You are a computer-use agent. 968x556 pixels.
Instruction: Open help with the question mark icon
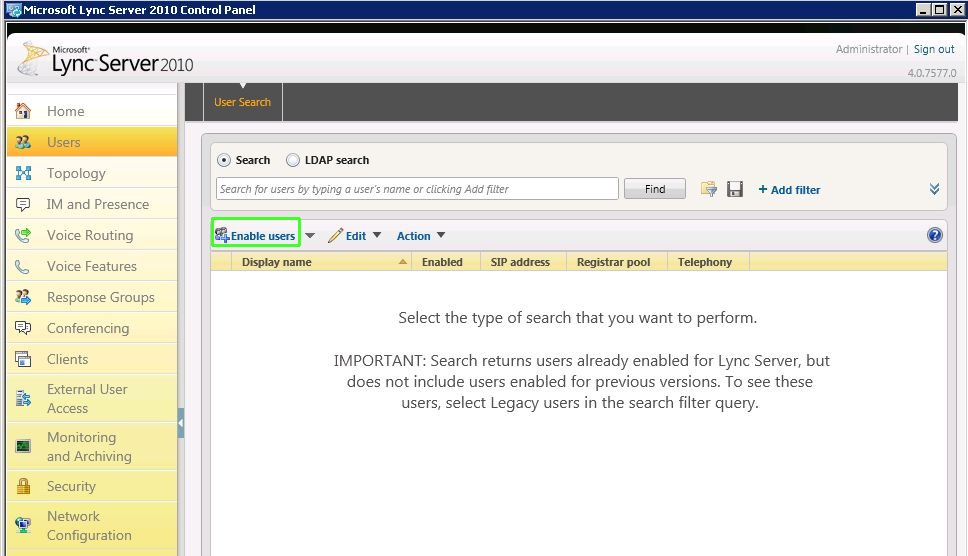[x=935, y=236]
